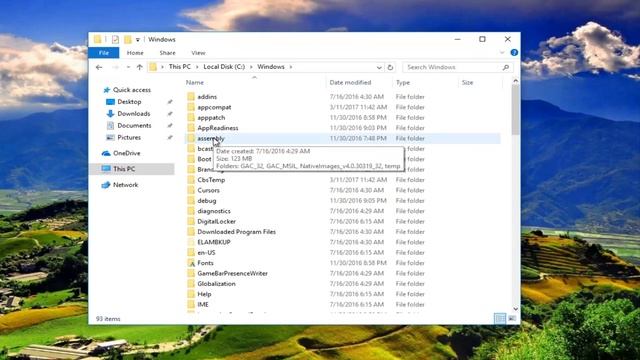This screenshot has width=640, height=360.
Task: Unpin Desktop using its pin icon
Action: pyautogui.click(x=170, y=102)
